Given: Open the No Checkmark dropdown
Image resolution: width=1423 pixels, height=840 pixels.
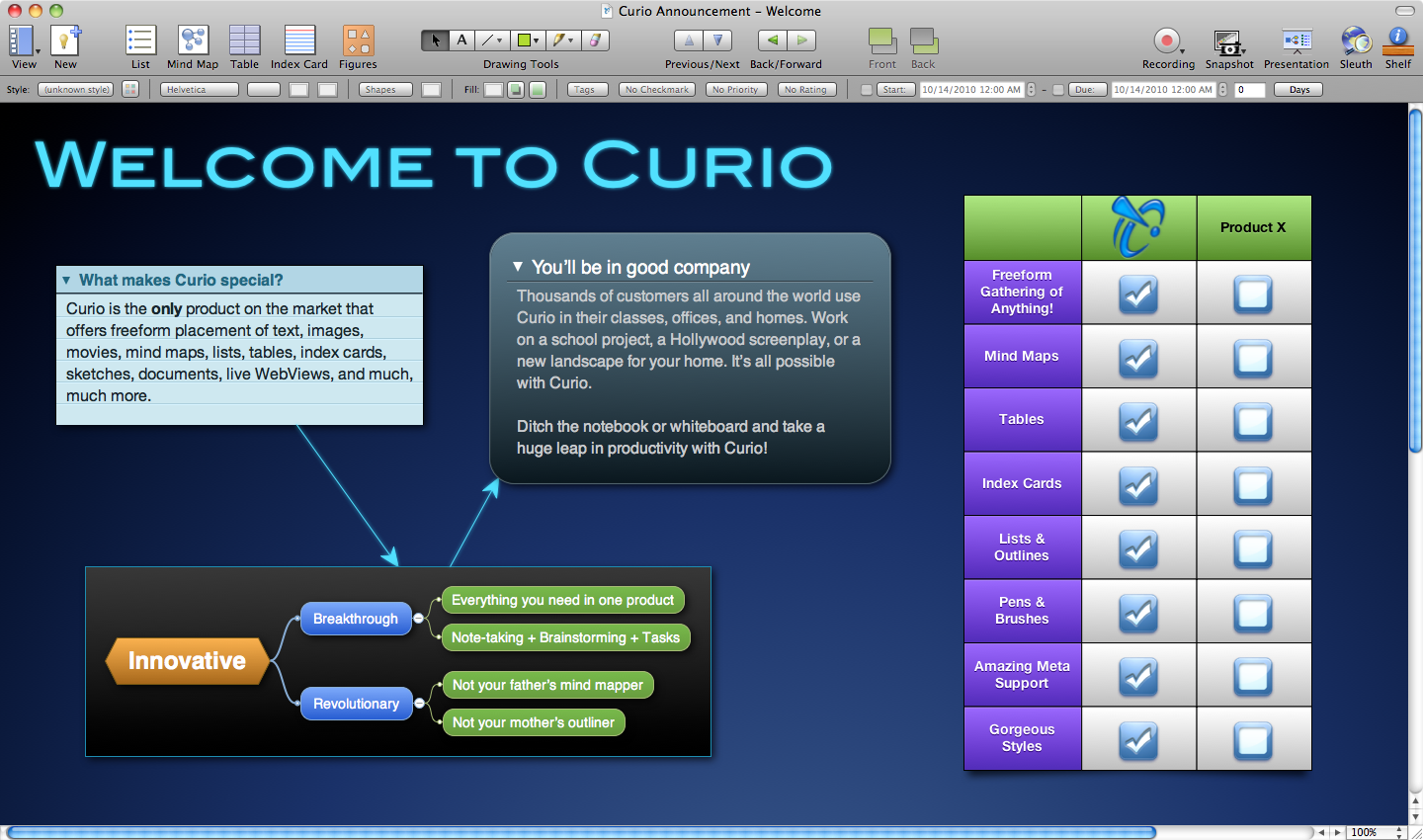Looking at the screenshot, I should [x=657, y=89].
